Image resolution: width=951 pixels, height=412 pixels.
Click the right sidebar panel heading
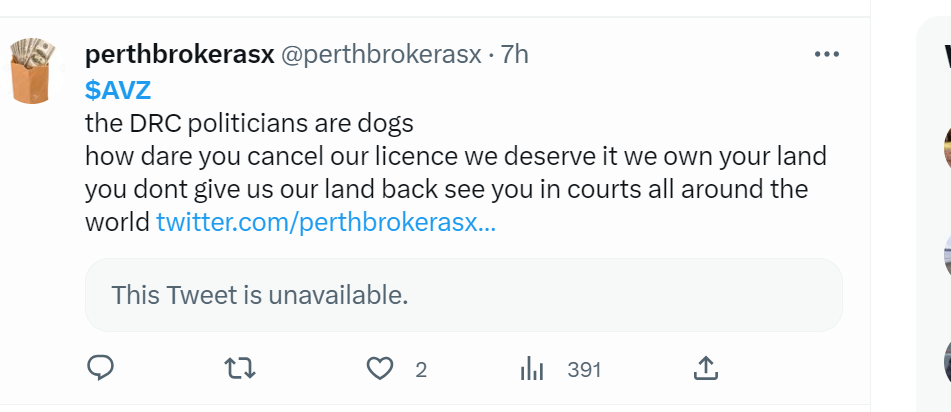pos(942,55)
